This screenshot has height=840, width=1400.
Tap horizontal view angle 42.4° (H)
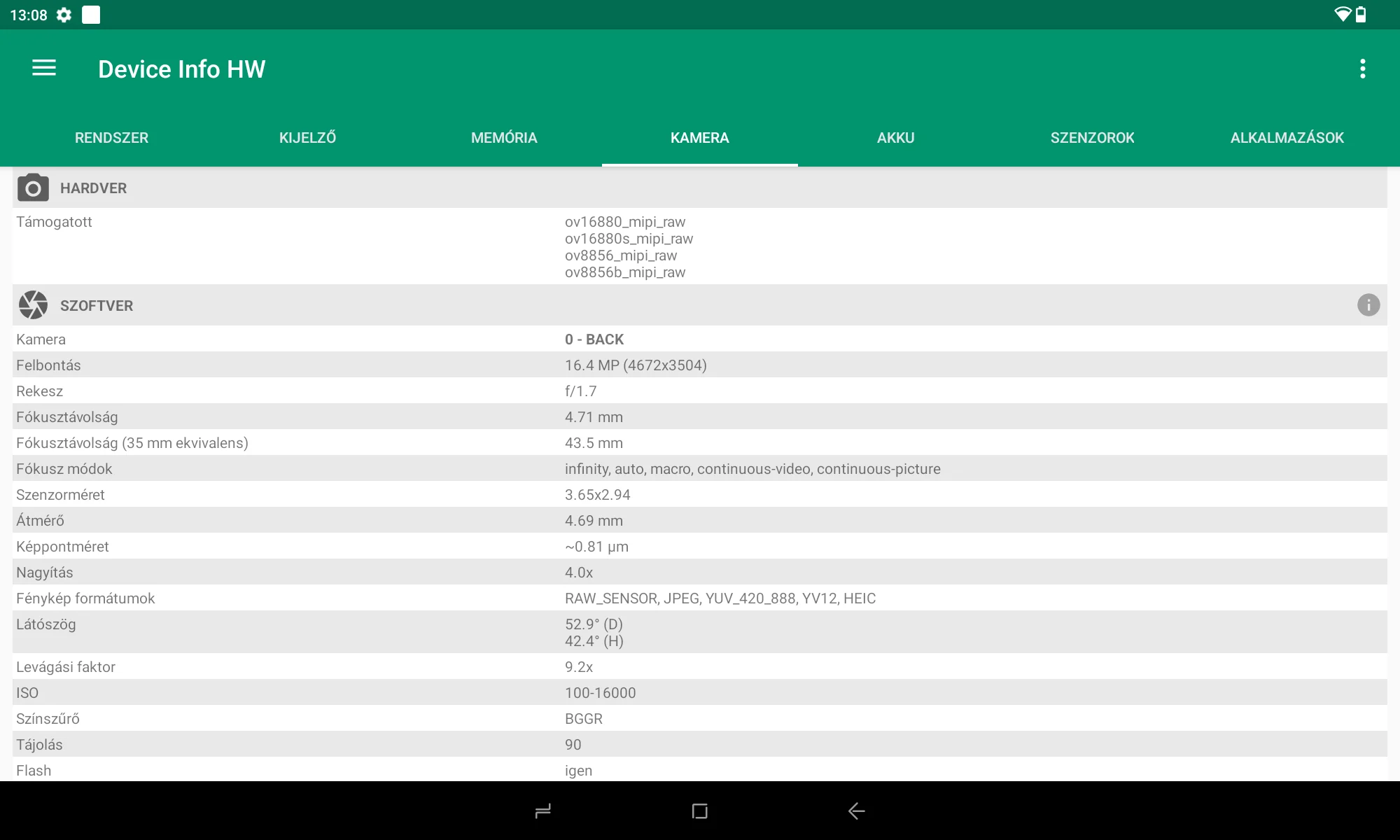pyautogui.click(x=594, y=641)
